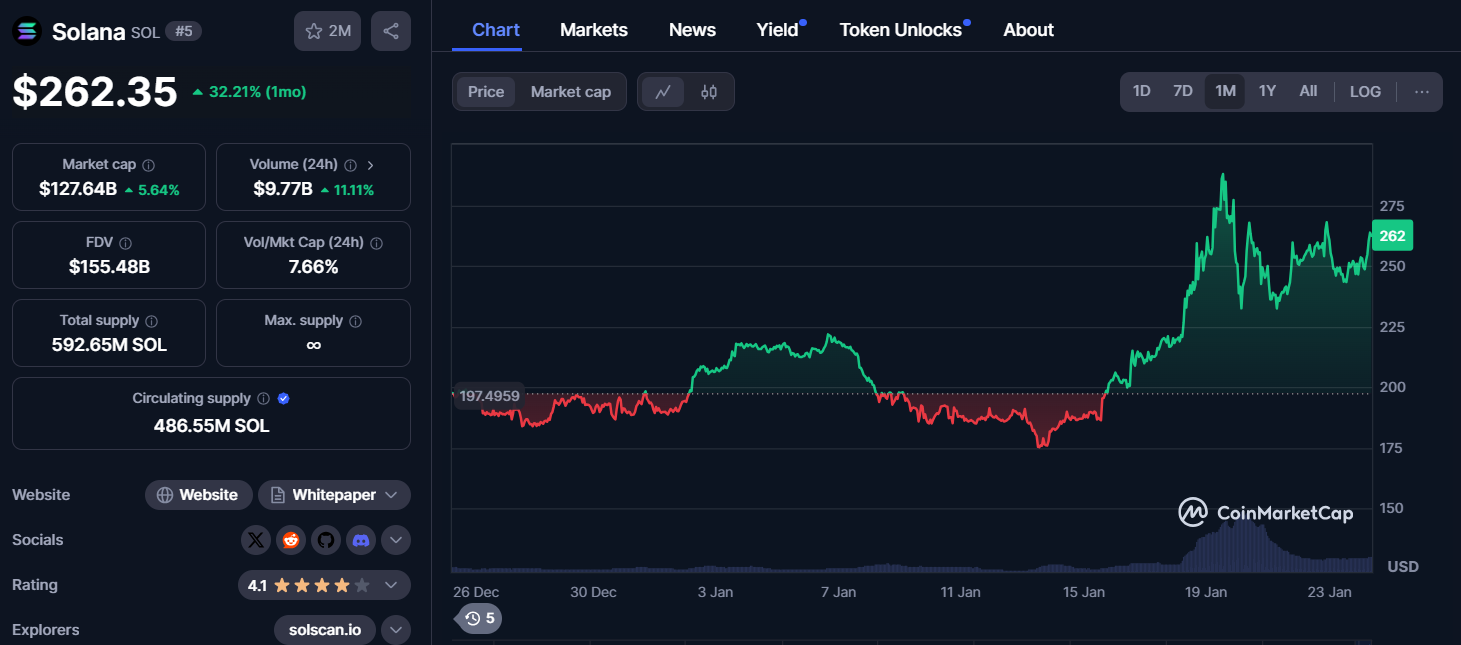This screenshot has height=645, width=1461.
Task: Set chart range to All
Action: click(x=1308, y=92)
